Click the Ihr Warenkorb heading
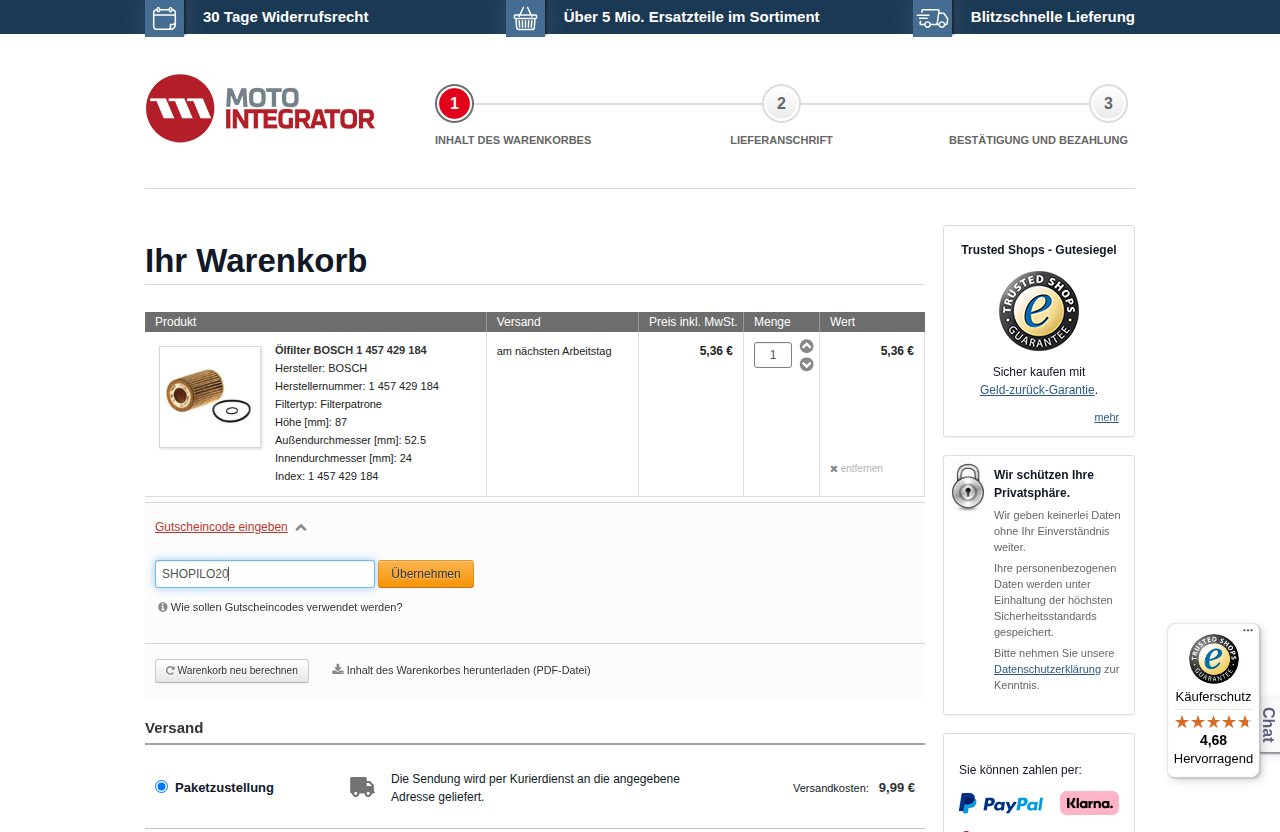Image resolution: width=1280 pixels, height=832 pixels. (x=256, y=261)
